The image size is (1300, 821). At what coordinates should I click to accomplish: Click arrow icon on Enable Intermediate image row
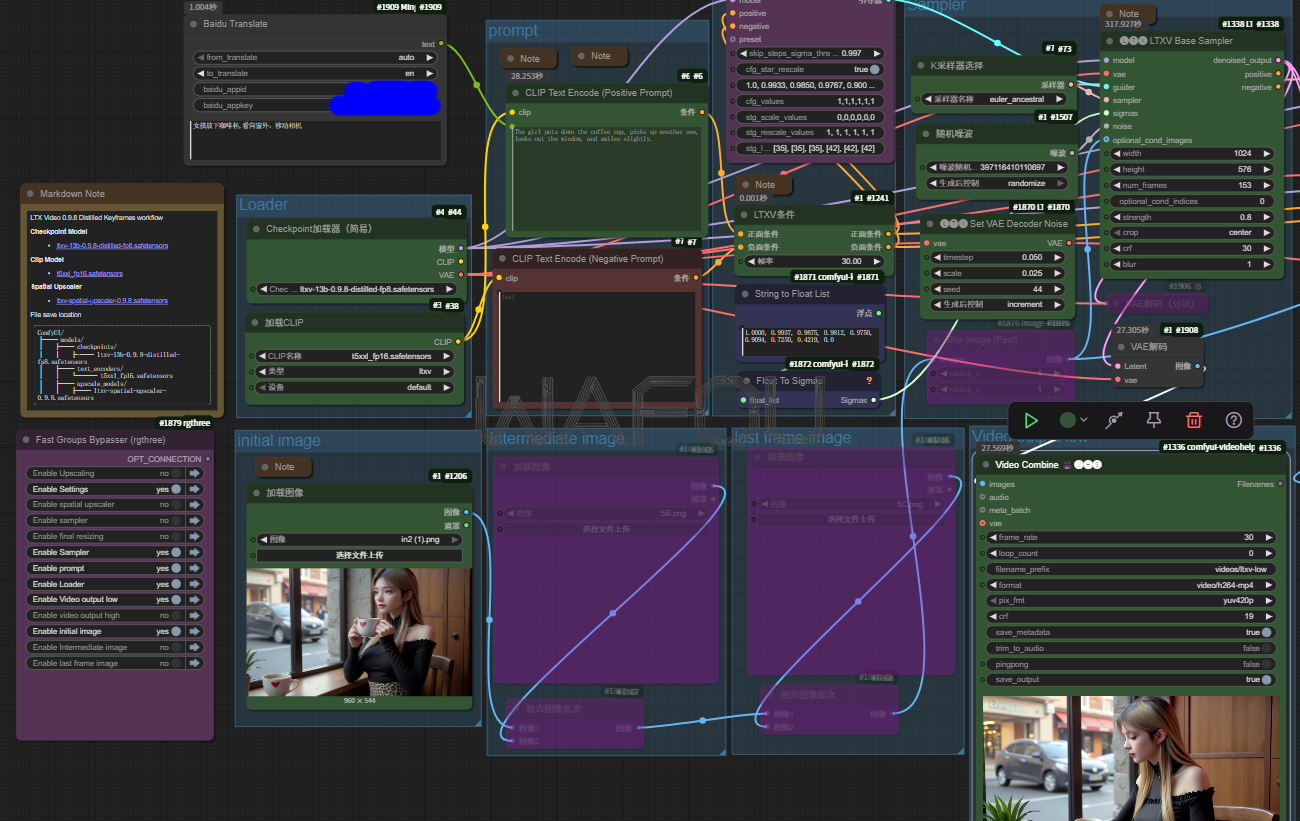point(195,647)
